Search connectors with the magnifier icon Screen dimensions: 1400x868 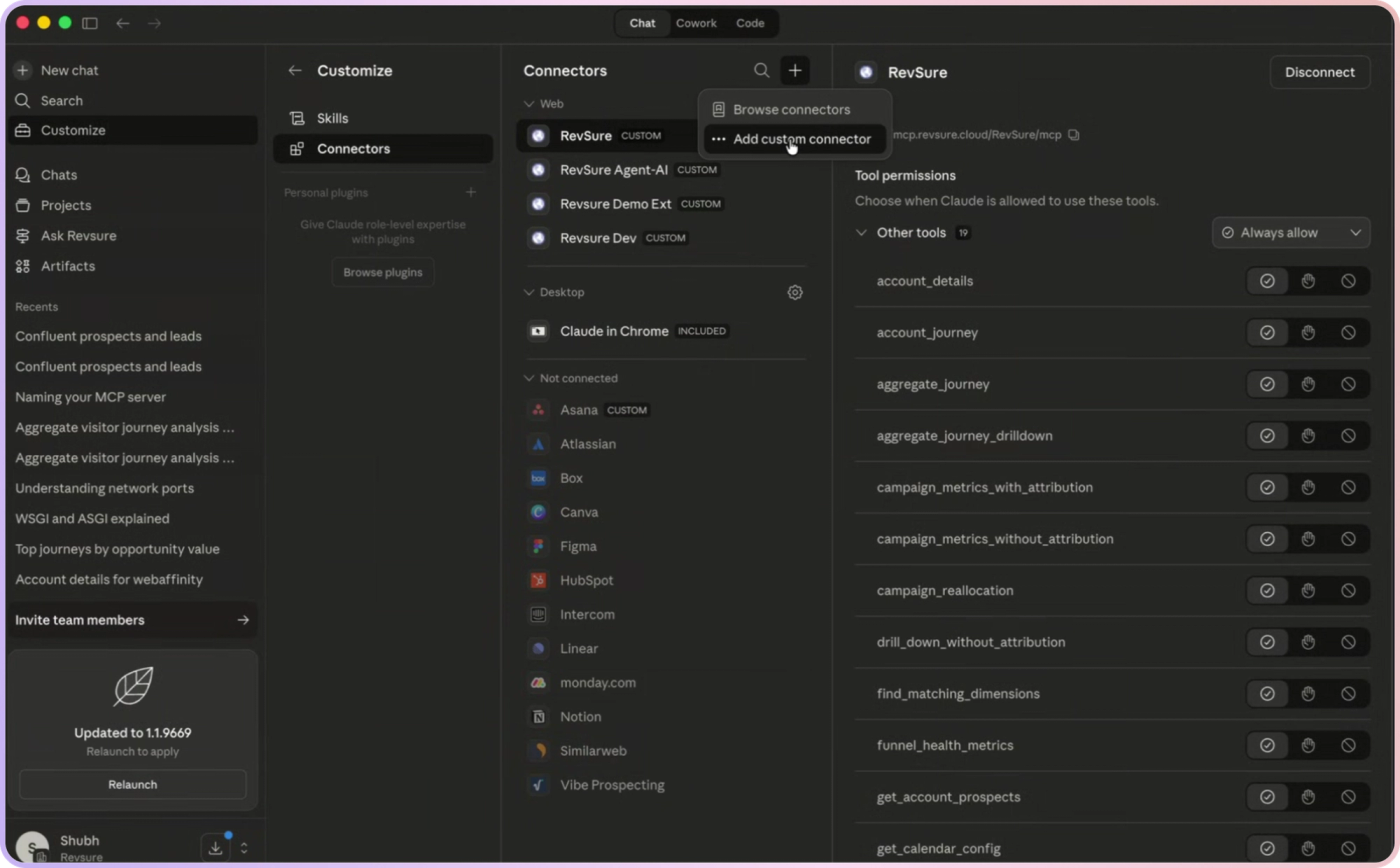point(762,70)
